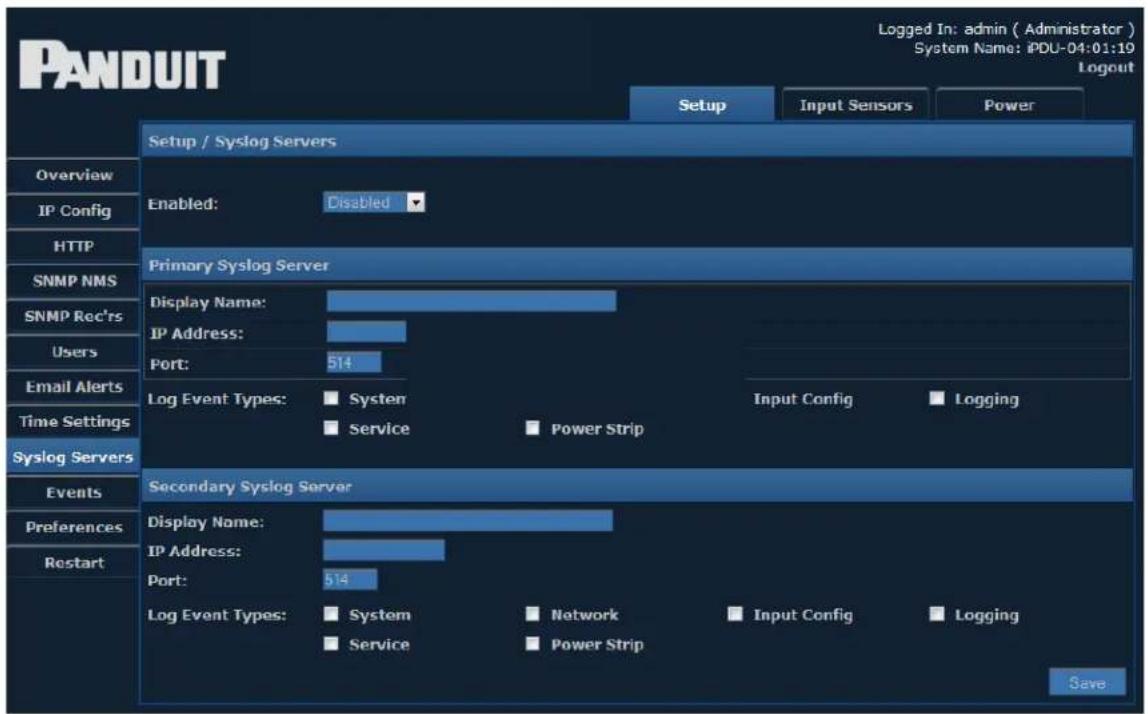Screen dimensions: 1148x714
Task: Select SNMP Rec'rs in the sidebar
Action: 74,316
